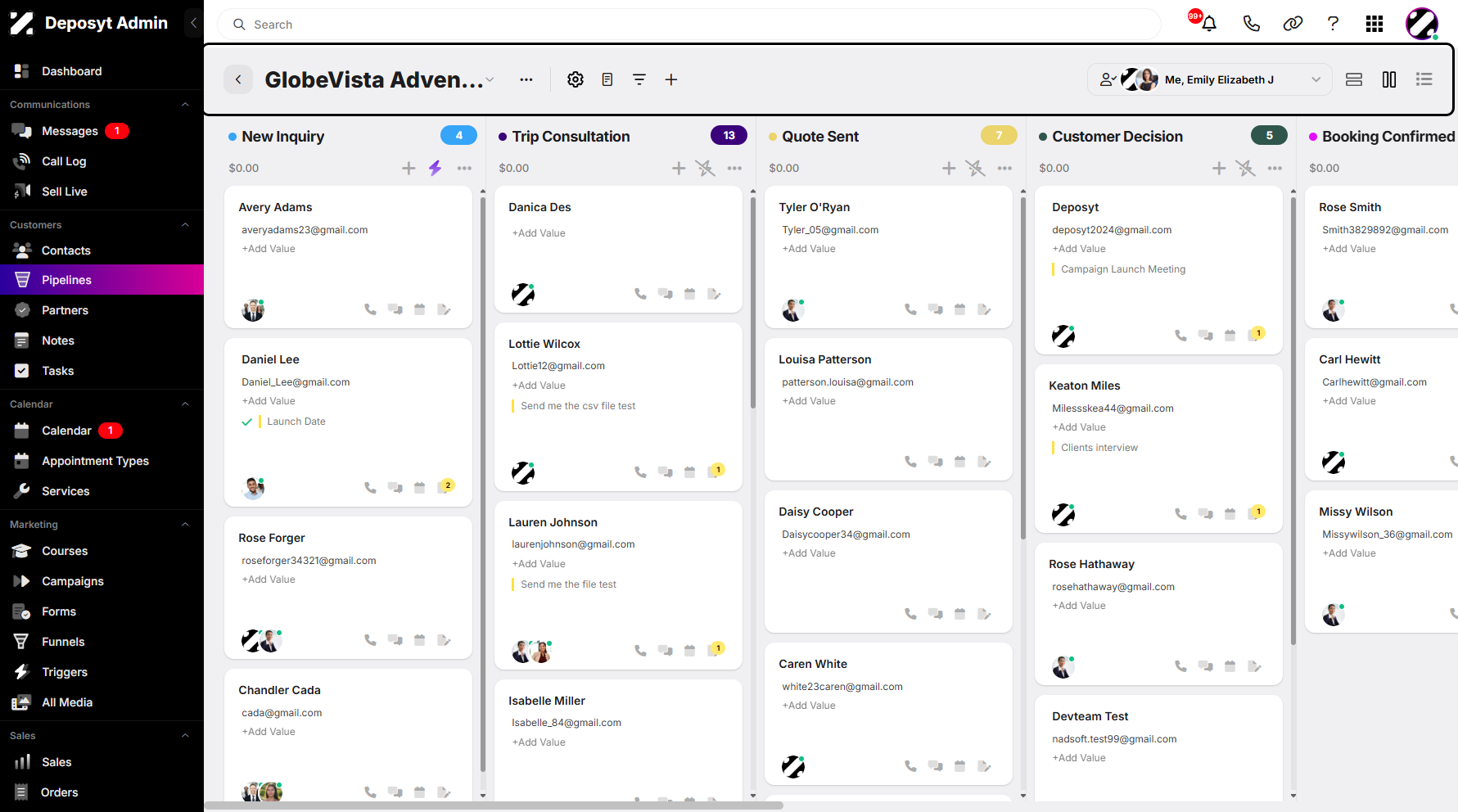
Task: Open the user profile avatar in top bar
Action: [x=1422, y=24]
